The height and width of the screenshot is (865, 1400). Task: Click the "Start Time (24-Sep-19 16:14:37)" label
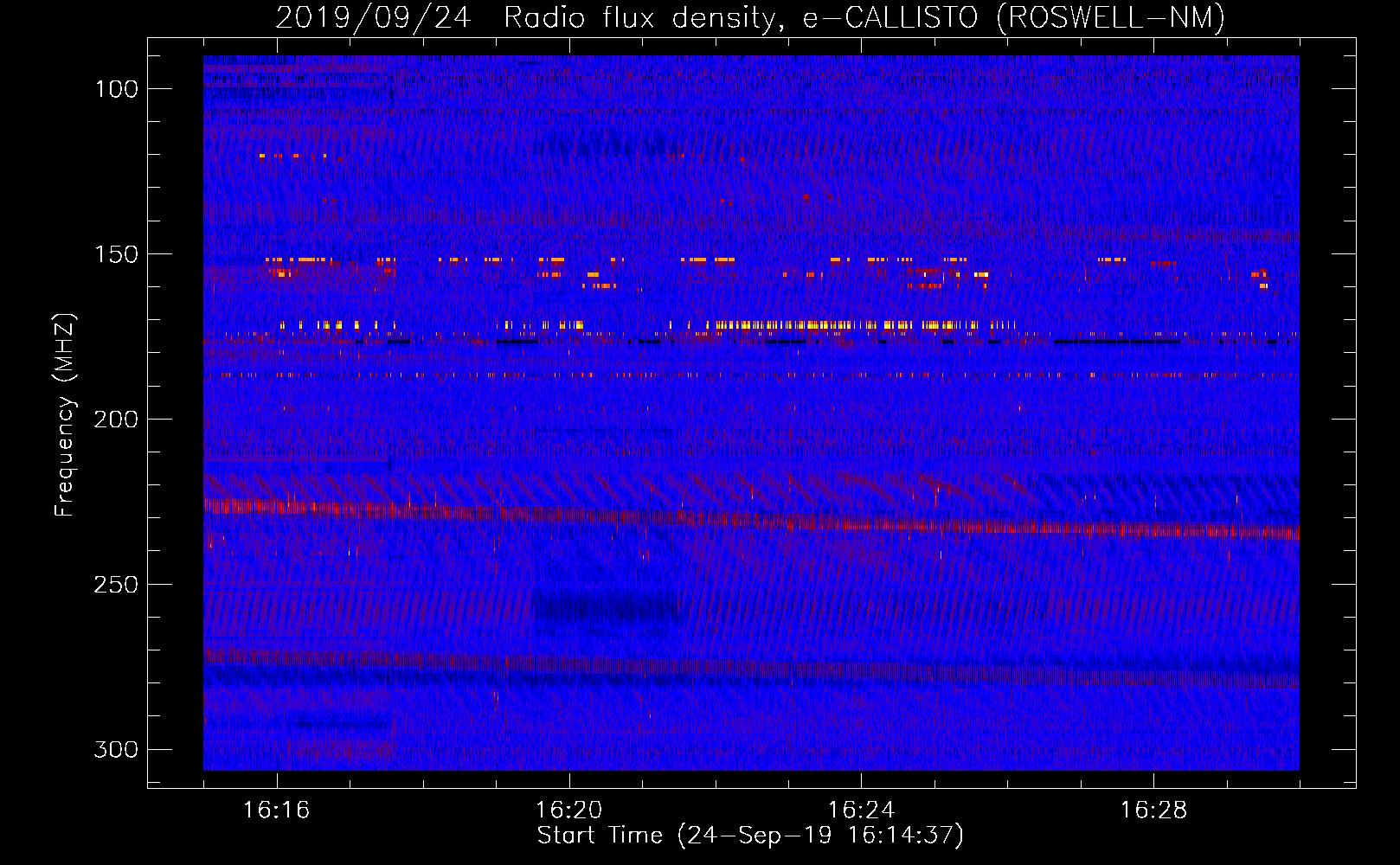pos(750,836)
